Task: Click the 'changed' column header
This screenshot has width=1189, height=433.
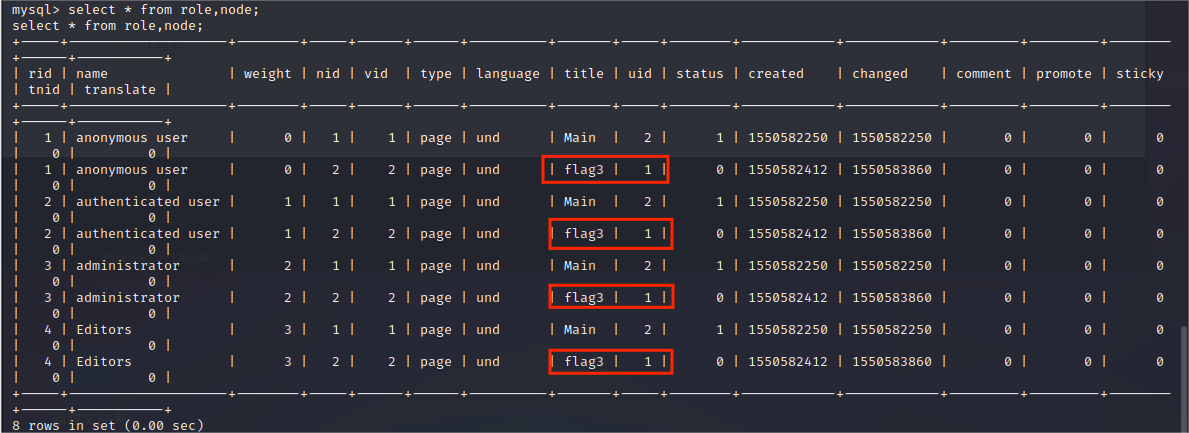Action: [x=880, y=74]
